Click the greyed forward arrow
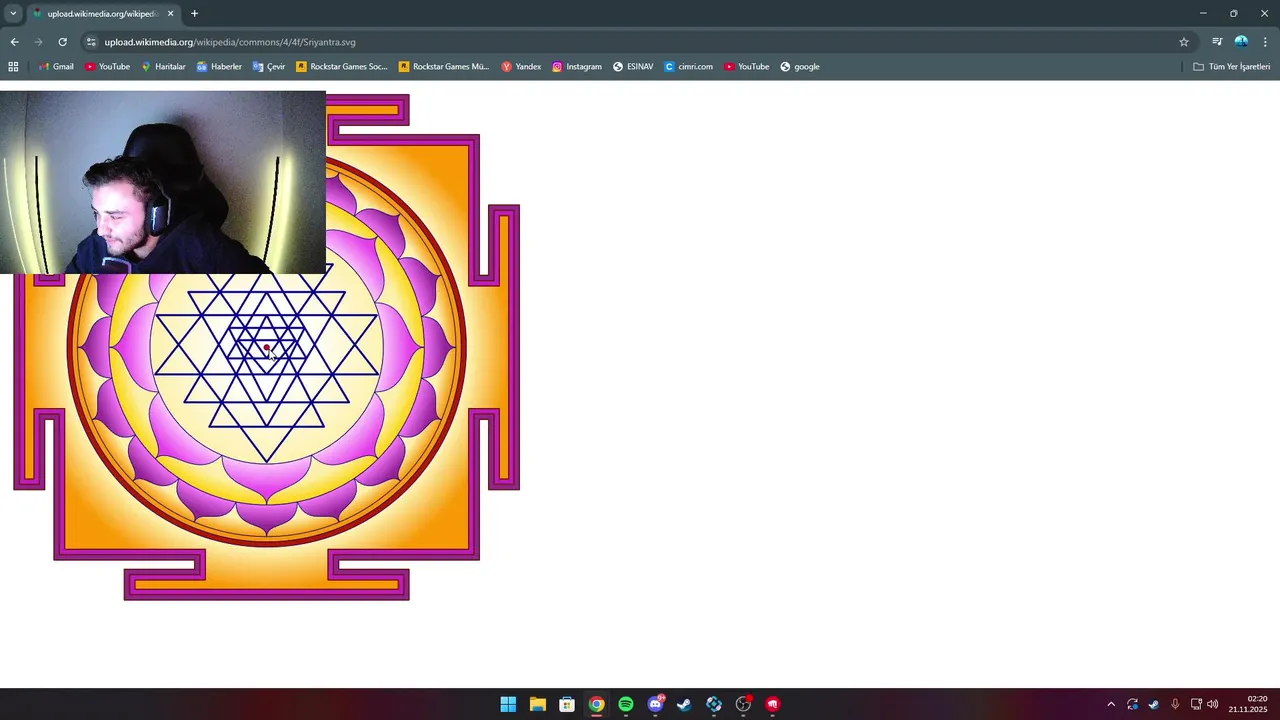Screen dimensions: 1280x720 tap(38, 42)
